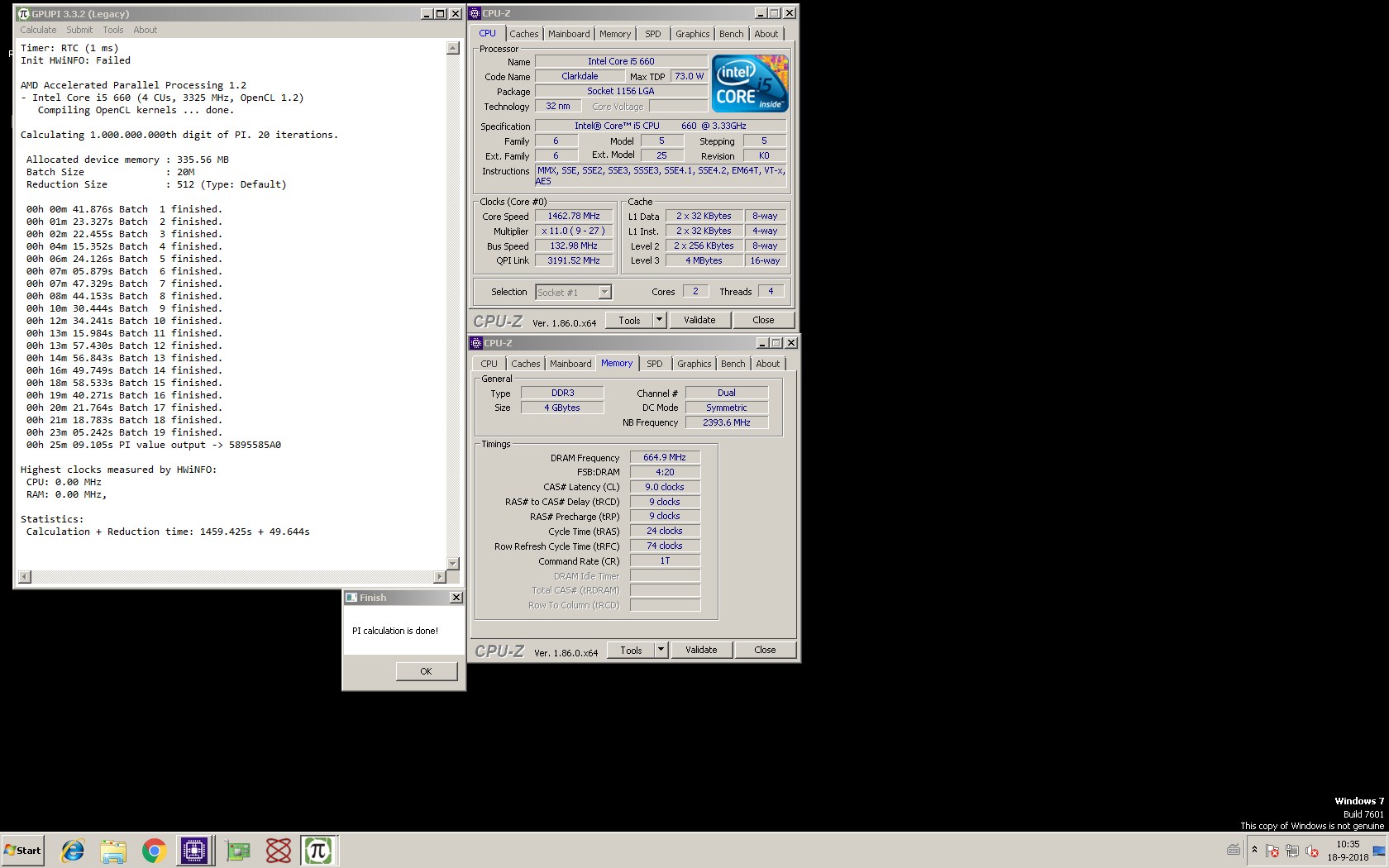Open the Action Center flag tray icon
This screenshot has width=1389, height=868.
click(x=1272, y=851)
